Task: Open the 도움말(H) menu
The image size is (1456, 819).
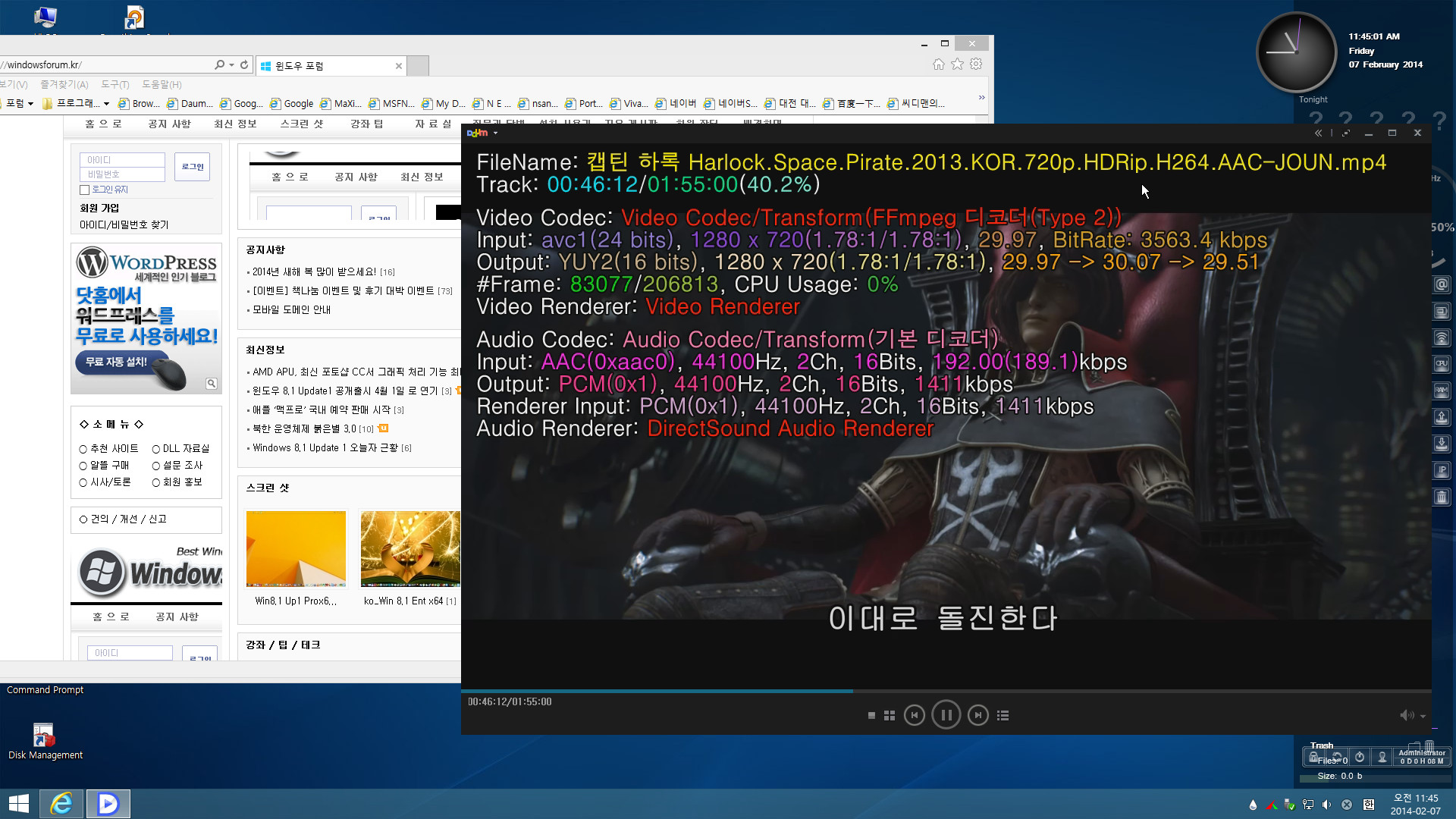Action: coord(162,84)
